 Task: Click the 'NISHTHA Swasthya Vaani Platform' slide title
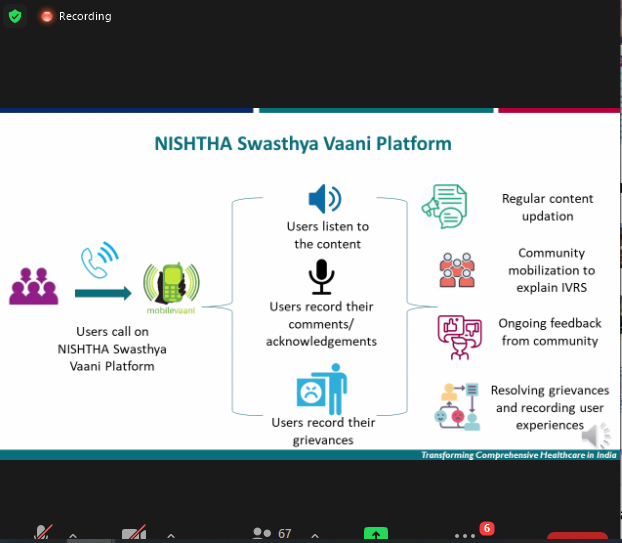pos(303,144)
